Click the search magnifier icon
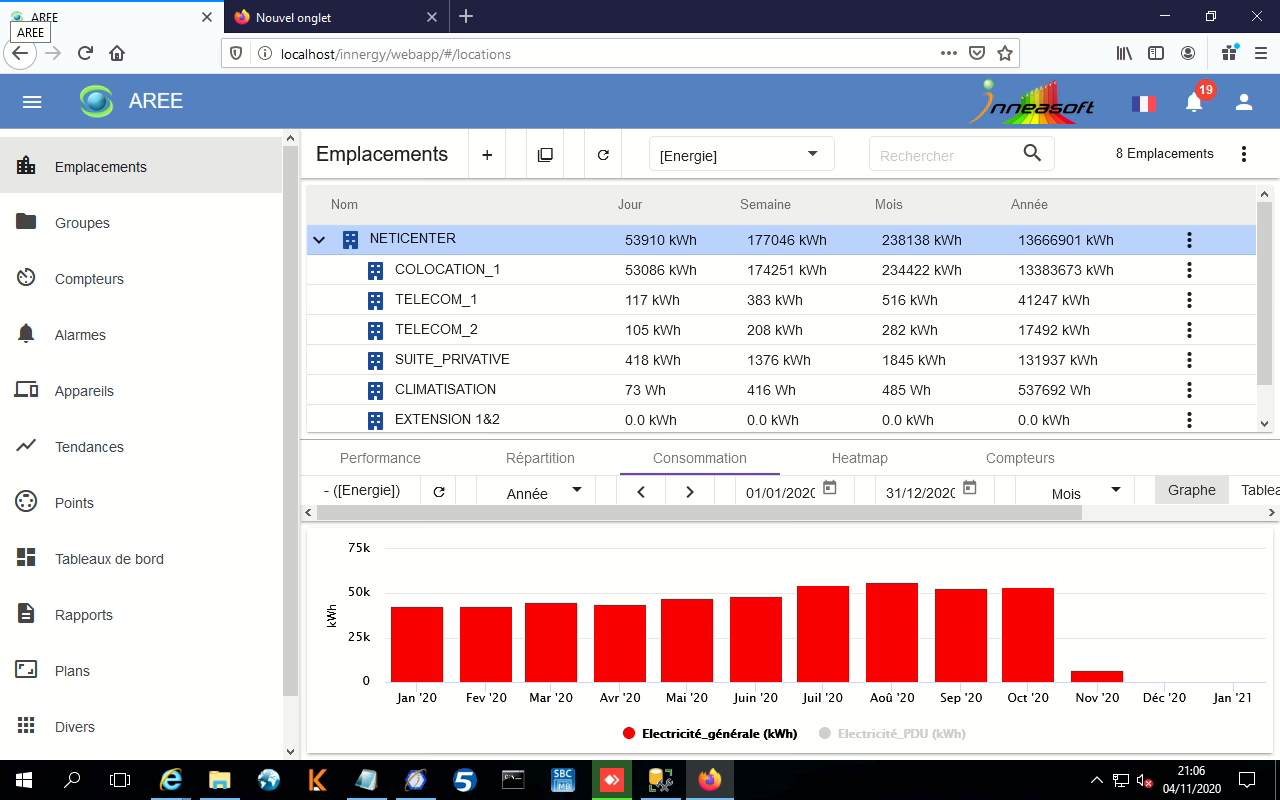1280x800 pixels. pyautogui.click(x=1032, y=153)
